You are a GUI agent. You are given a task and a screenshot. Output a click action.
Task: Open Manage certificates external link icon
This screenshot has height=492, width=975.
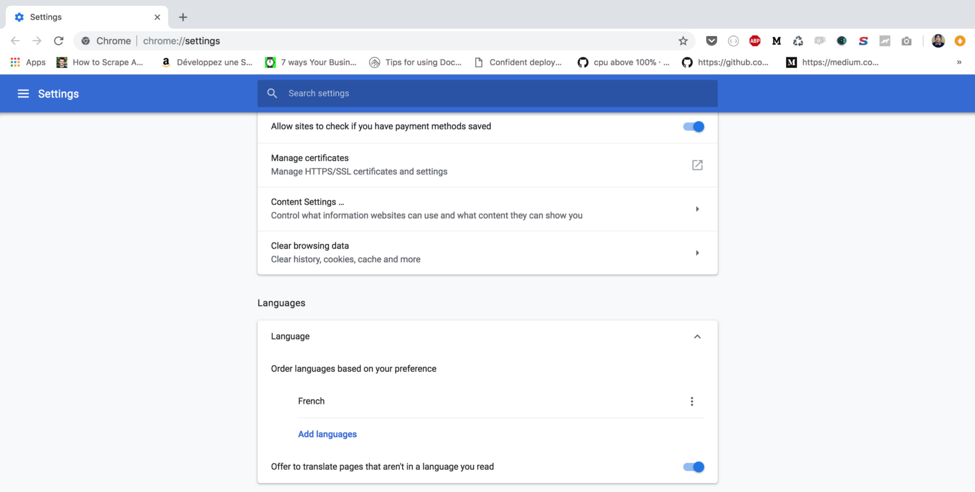[697, 165]
